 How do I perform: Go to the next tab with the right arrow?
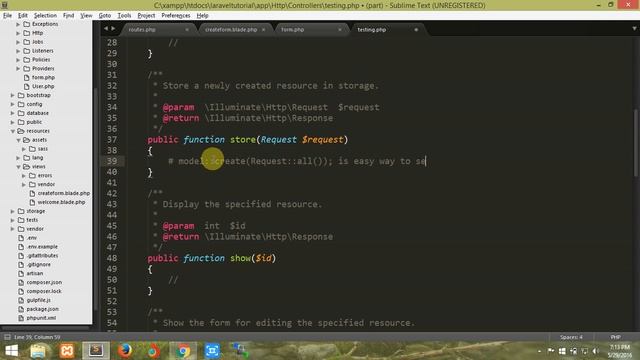pyautogui.click(x=113, y=29)
